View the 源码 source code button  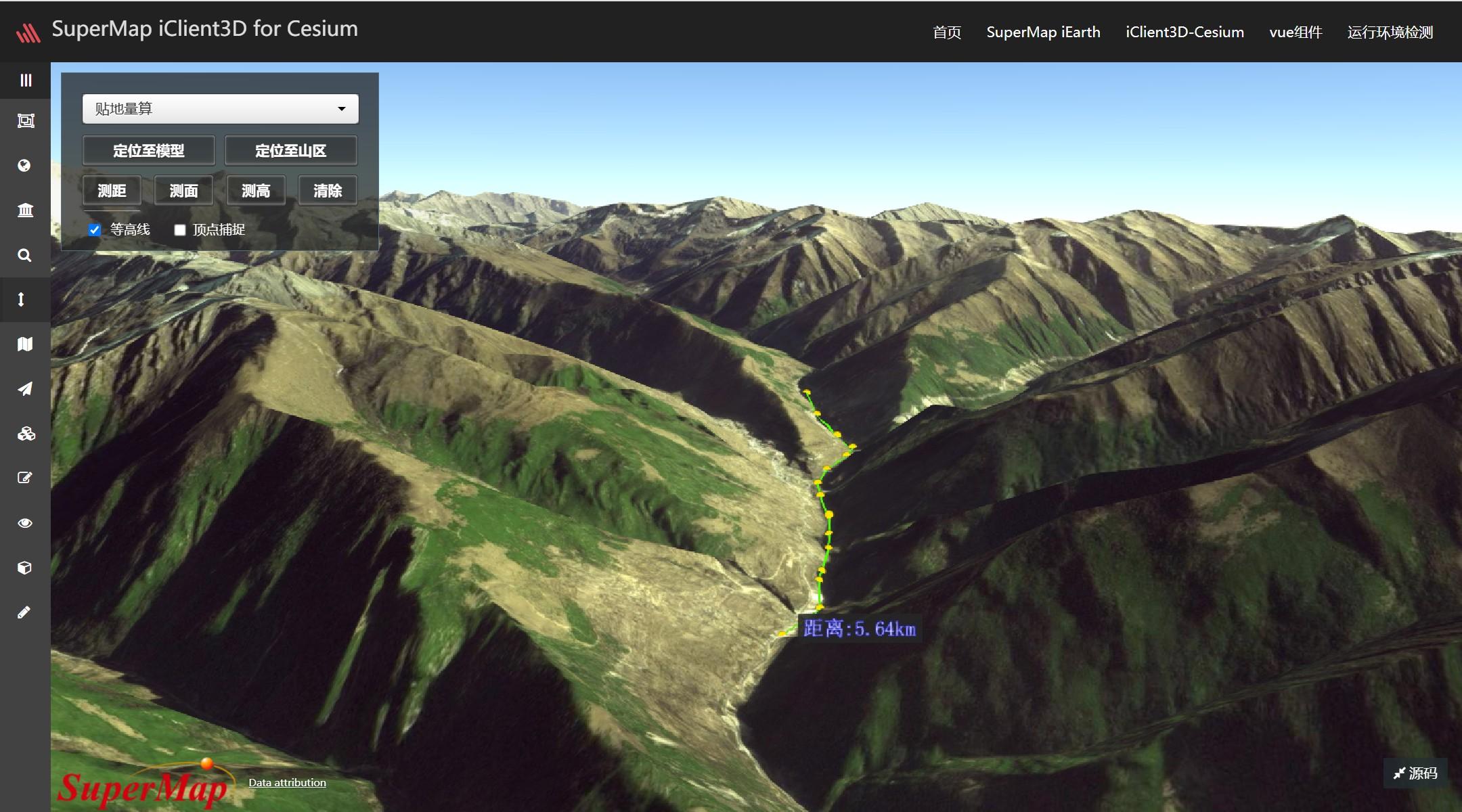pyautogui.click(x=1415, y=773)
